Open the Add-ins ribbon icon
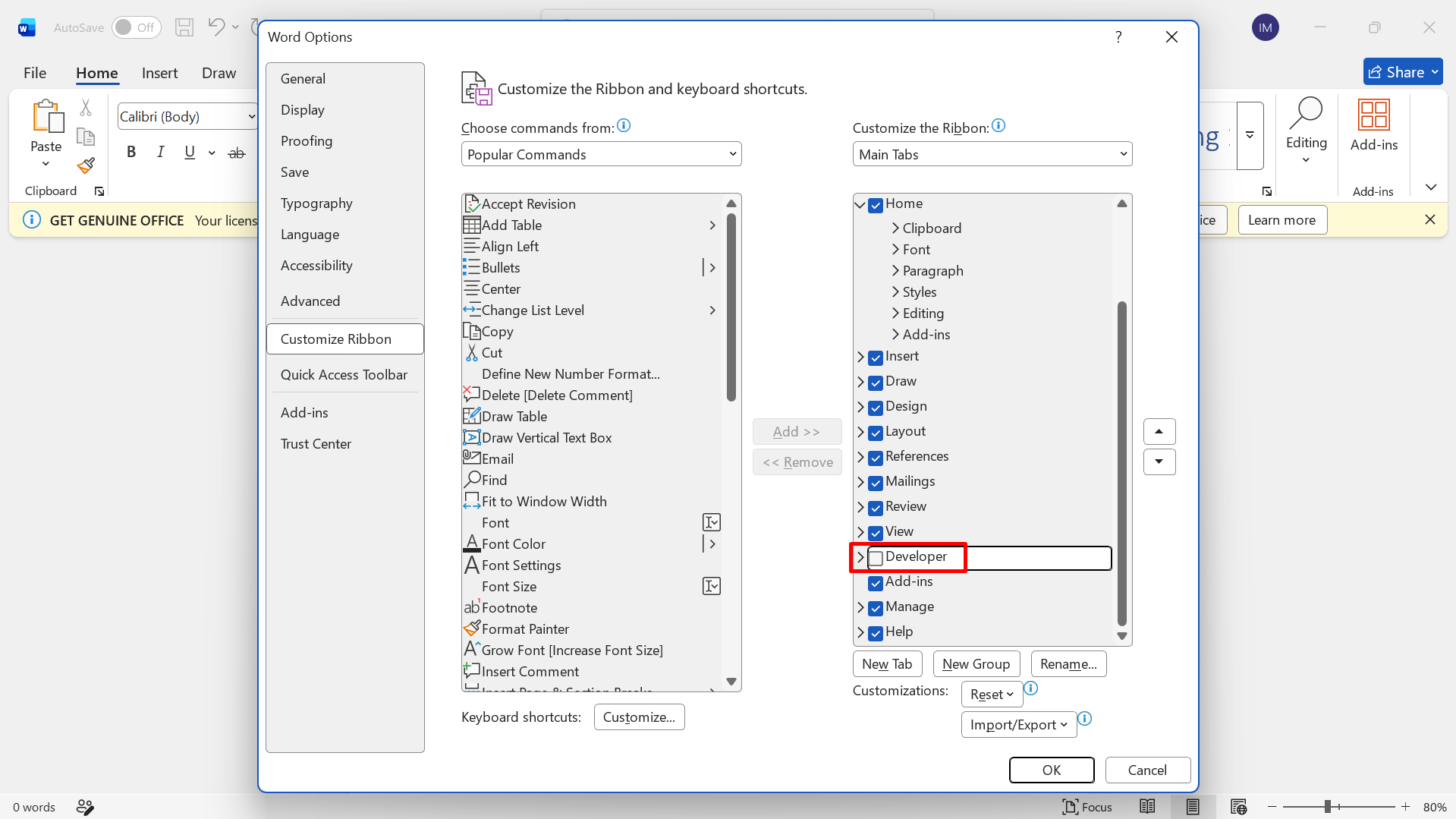Screen dimensions: 1456x819 click(1374, 115)
